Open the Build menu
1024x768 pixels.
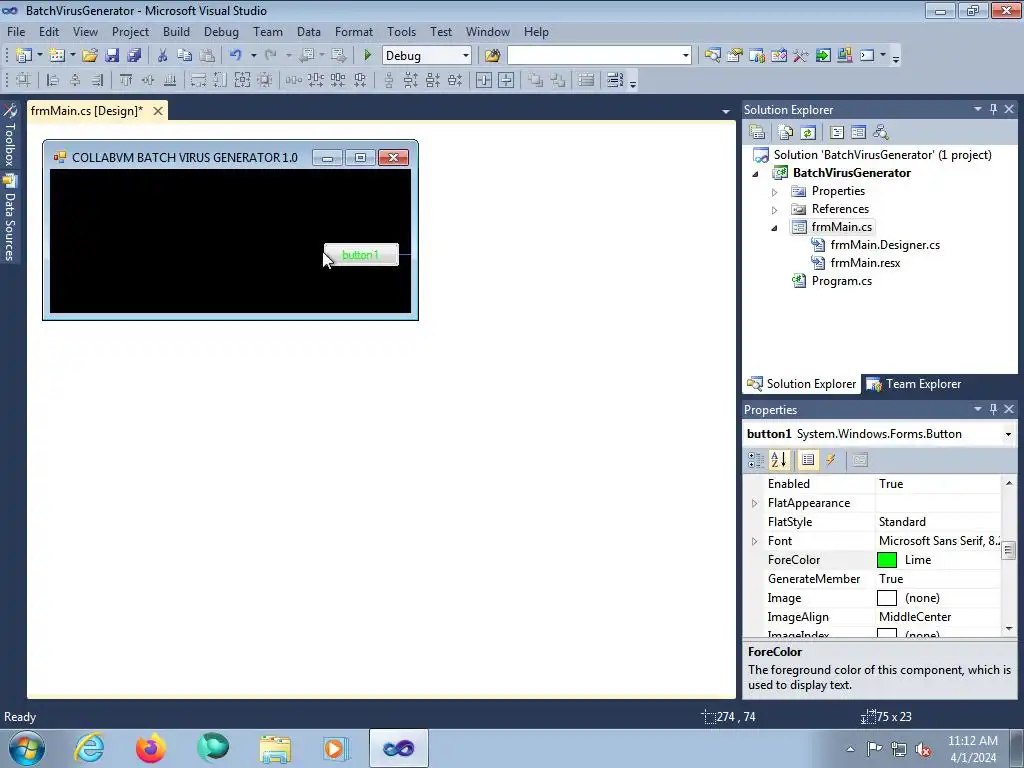coord(176,31)
